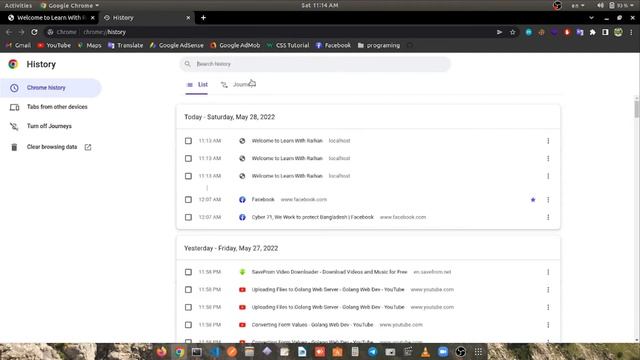Switch to the List view tab
The image size is (640, 360).
(x=197, y=85)
